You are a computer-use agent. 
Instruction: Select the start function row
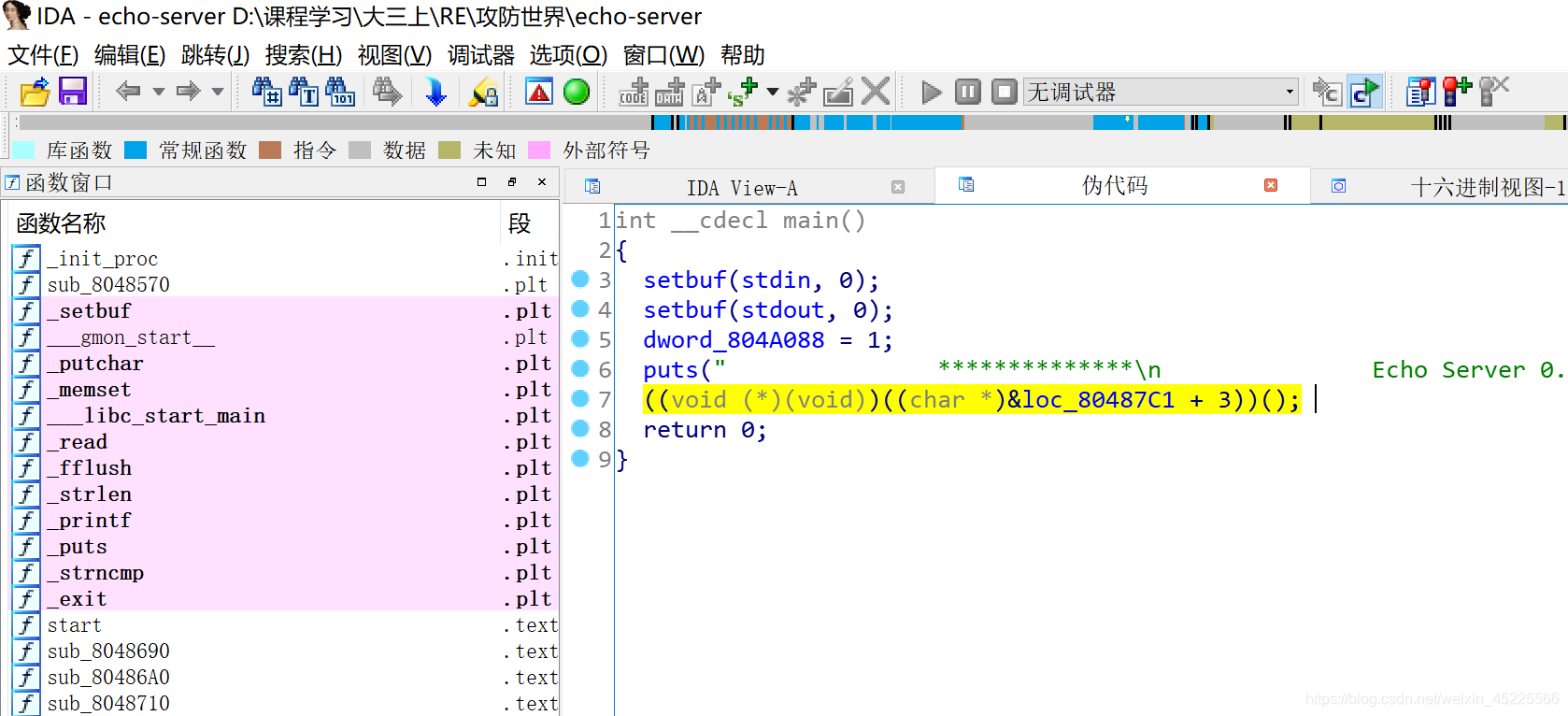click(x=285, y=624)
